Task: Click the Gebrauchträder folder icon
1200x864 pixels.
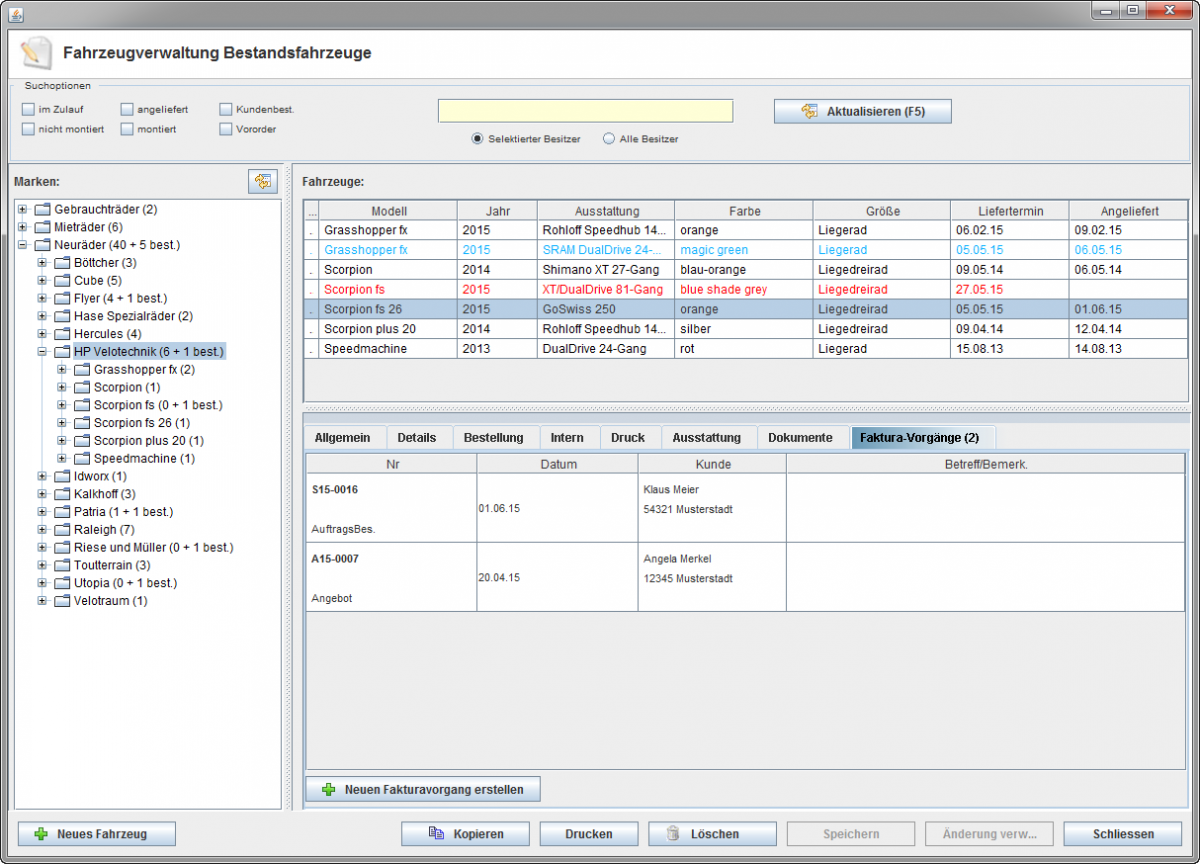Action: [x=42, y=210]
